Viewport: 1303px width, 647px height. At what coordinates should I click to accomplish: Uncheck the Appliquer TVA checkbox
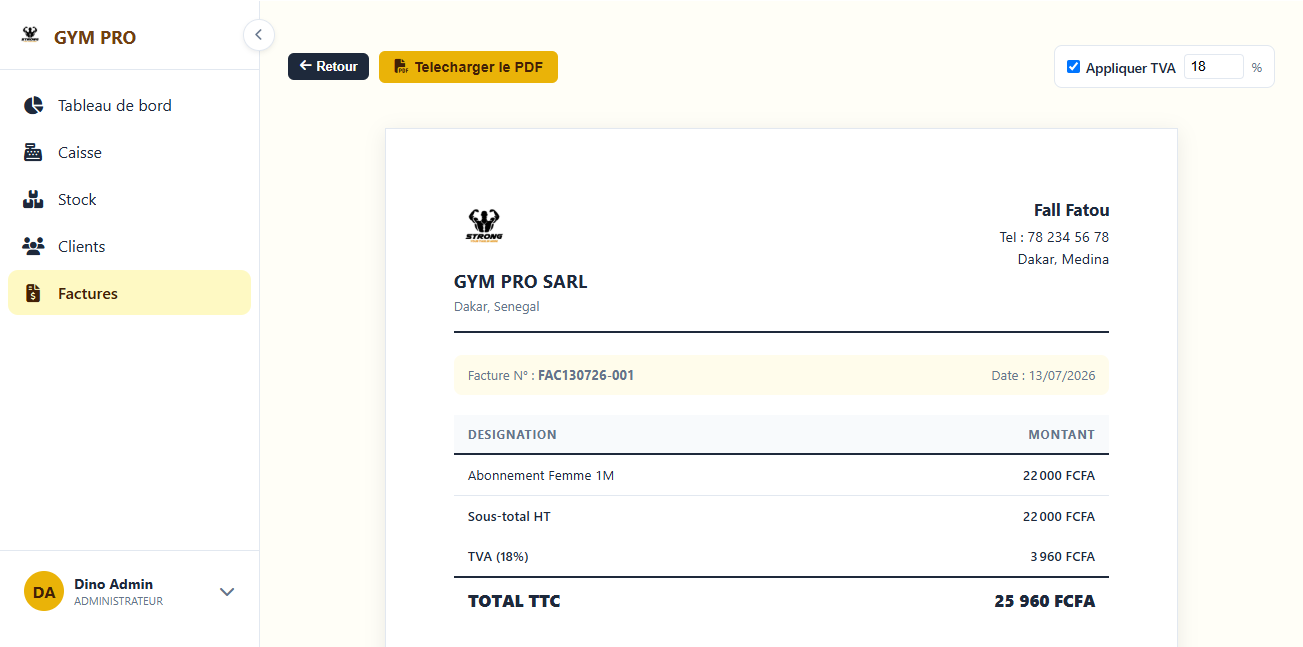tap(1073, 67)
